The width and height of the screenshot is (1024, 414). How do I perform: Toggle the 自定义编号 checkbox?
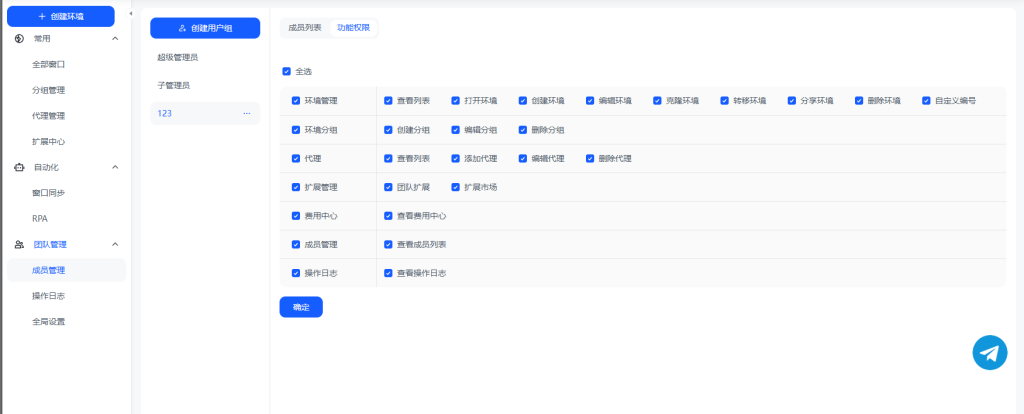[x=926, y=101]
